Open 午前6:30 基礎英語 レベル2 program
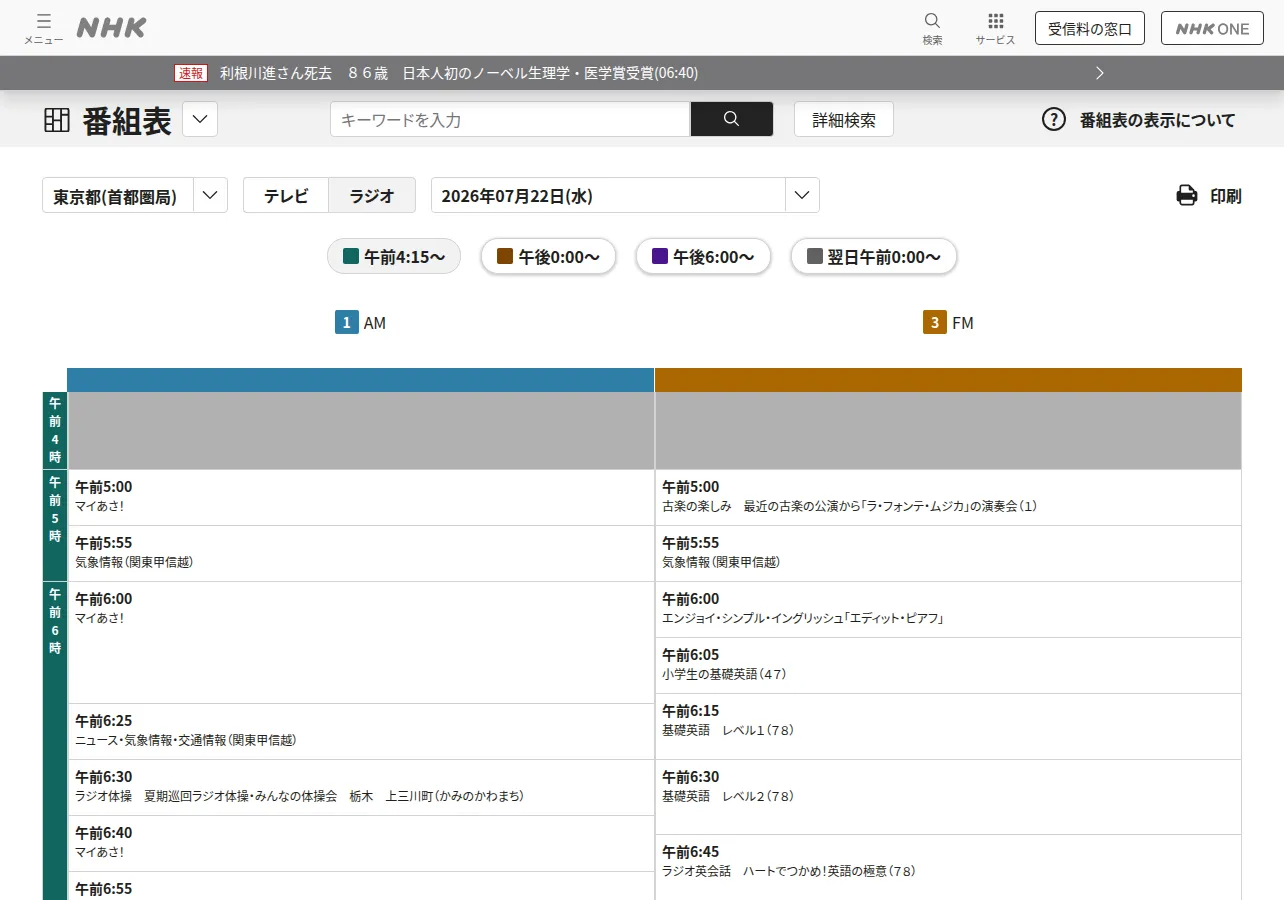Screen dimensions: 1284x900 pos(948,797)
